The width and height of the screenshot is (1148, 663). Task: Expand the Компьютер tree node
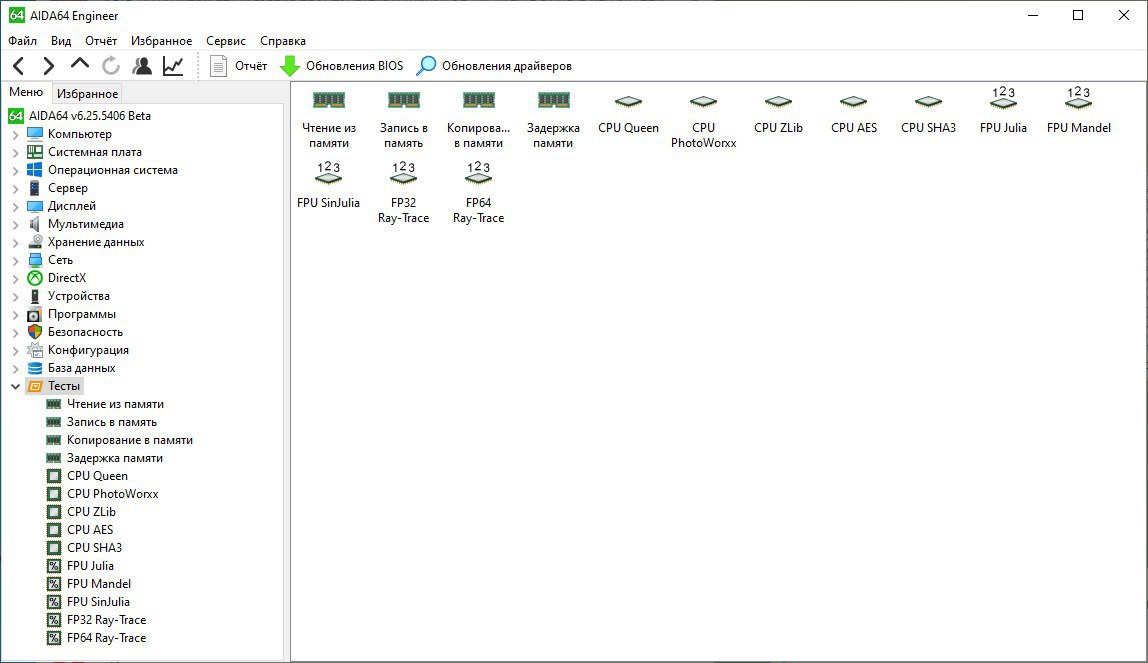(x=15, y=135)
